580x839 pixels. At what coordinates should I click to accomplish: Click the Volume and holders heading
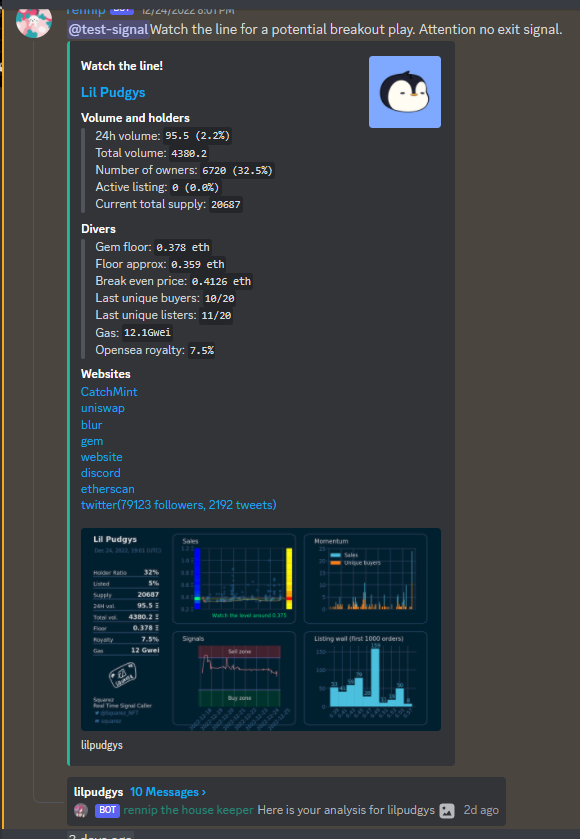pos(135,118)
